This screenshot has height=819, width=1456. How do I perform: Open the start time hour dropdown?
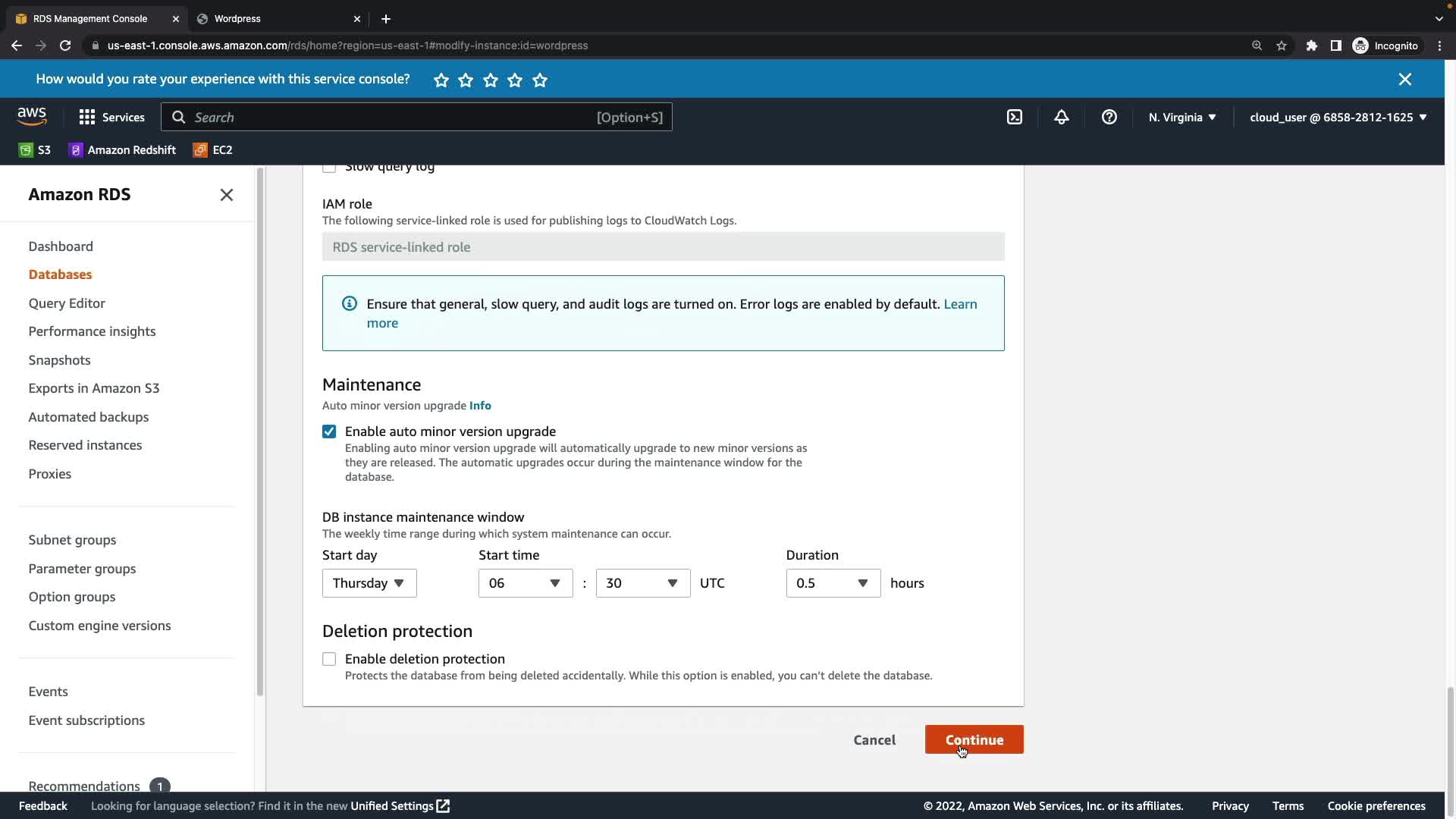click(x=525, y=583)
